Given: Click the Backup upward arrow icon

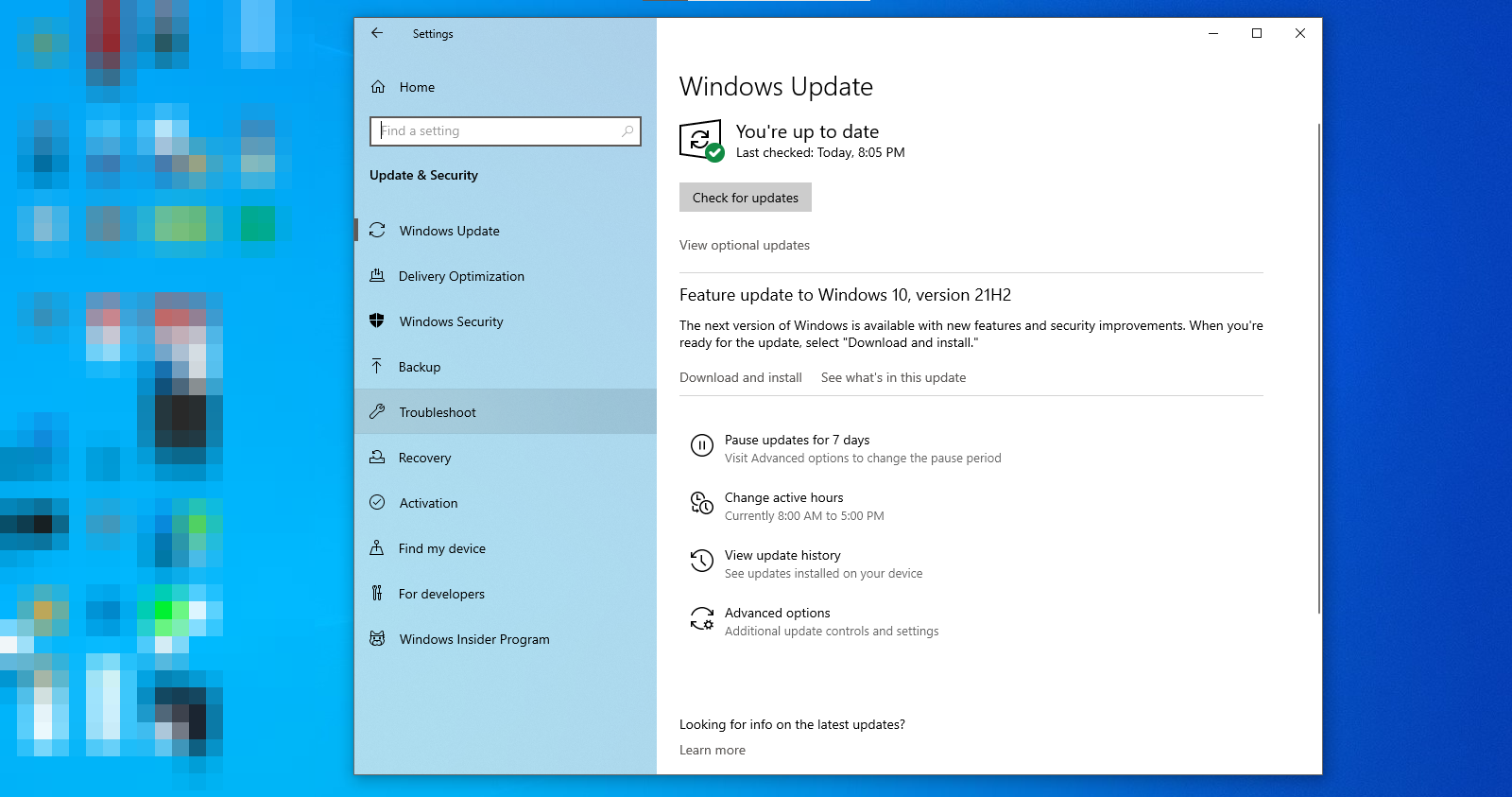Looking at the screenshot, I should [377, 366].
